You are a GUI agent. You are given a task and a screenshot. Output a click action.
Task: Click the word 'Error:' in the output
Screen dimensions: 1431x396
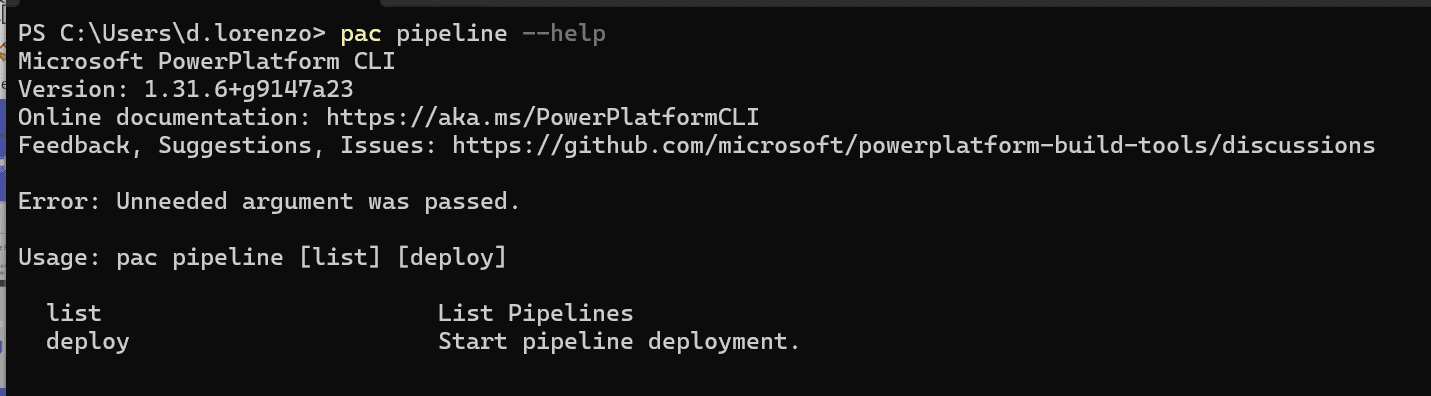pos(60,201)
